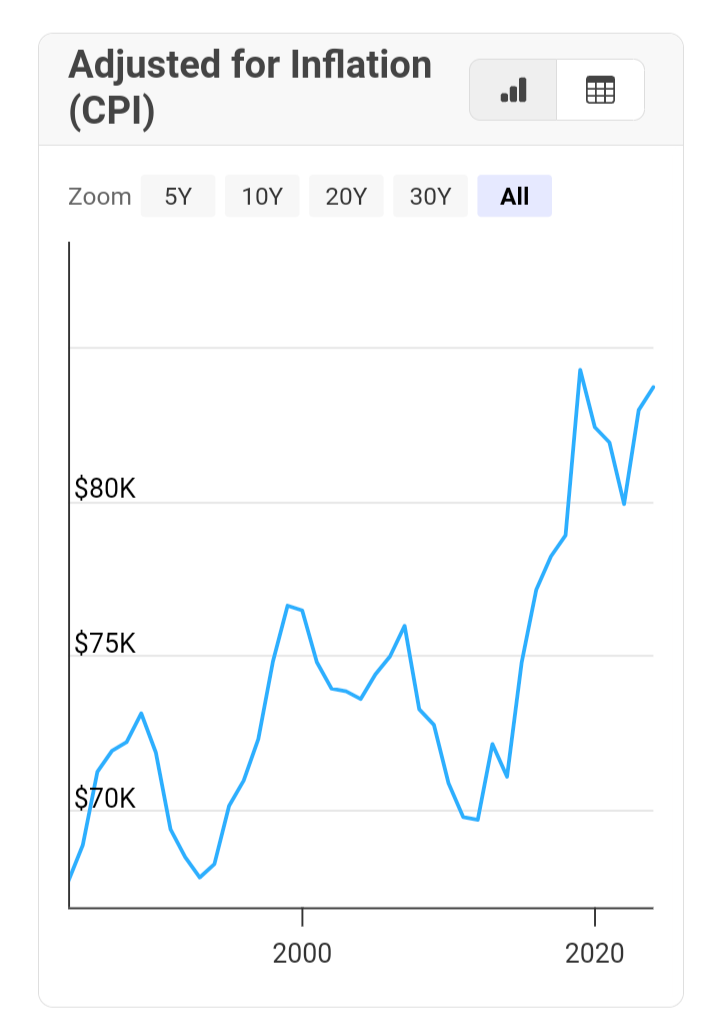Click the $70K y-axis label
720x1009 pixels.
coord(105,798)
